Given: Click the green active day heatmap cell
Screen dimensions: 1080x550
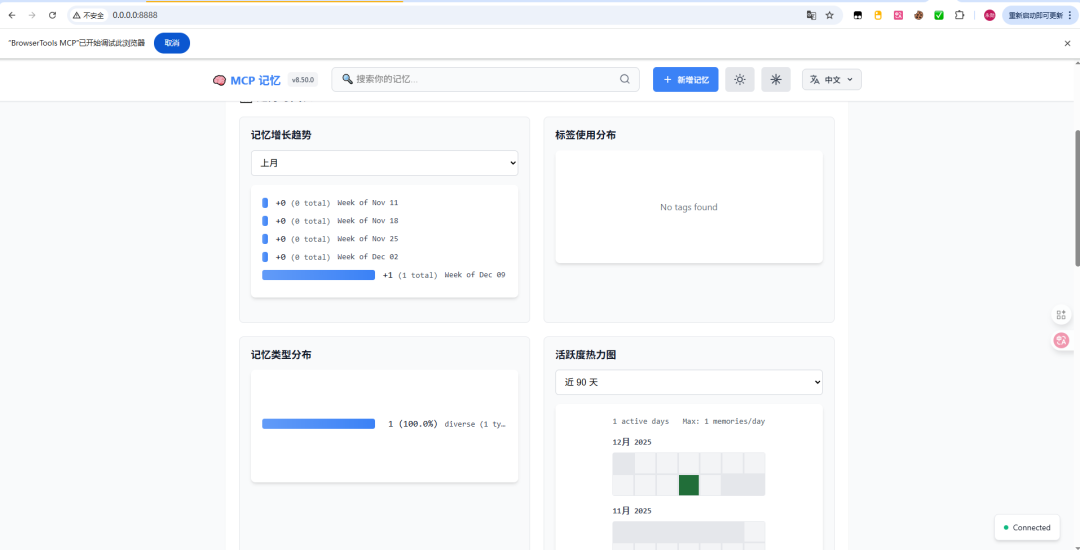Looking at the screenshot, I should click(689, 485).
